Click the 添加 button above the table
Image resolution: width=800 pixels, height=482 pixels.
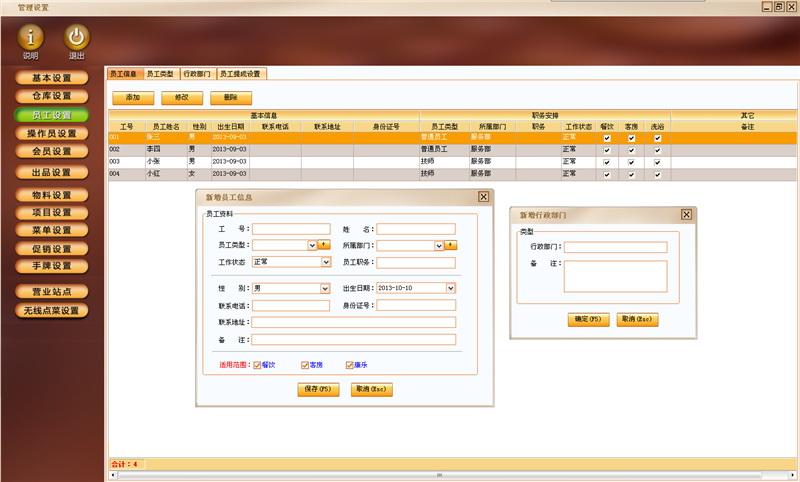pos(133,97)
